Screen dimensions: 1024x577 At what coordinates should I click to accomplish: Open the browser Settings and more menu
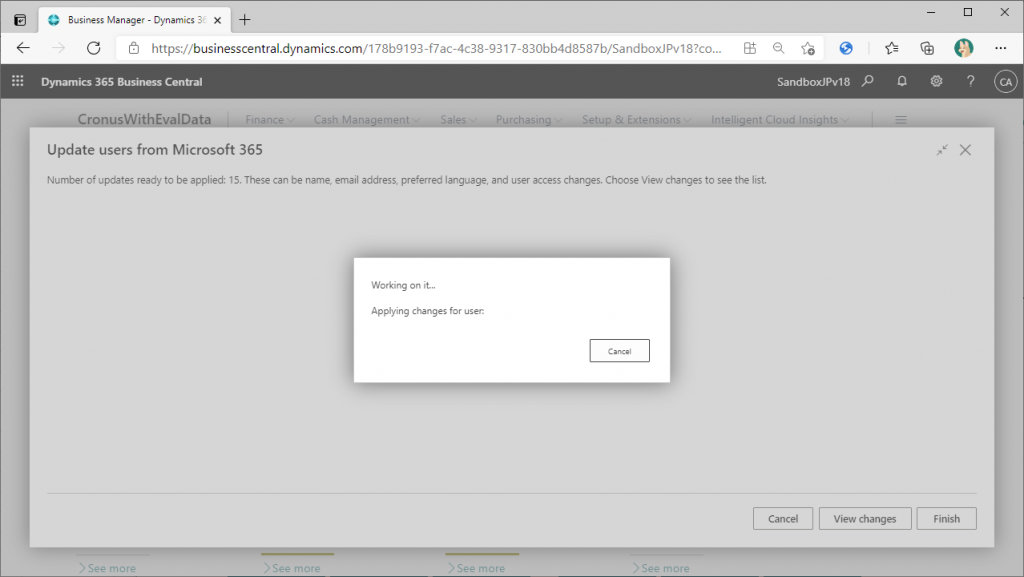click(1000, 48)
